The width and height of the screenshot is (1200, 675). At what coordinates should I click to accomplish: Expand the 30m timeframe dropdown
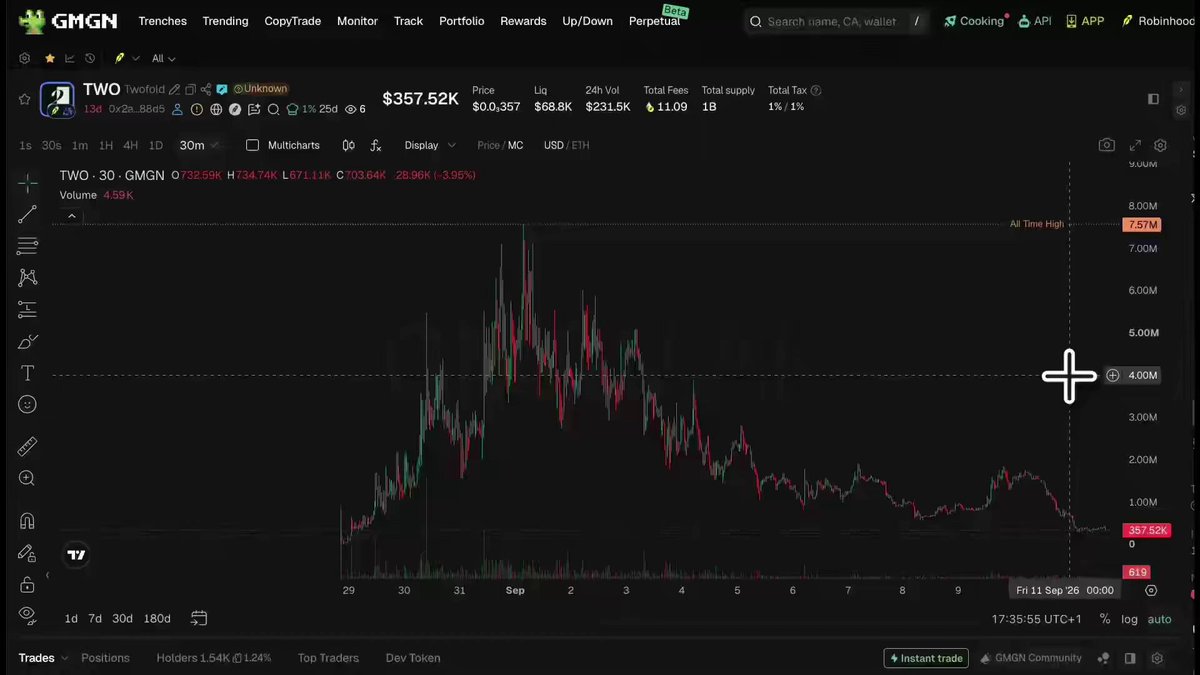(199, 145)
